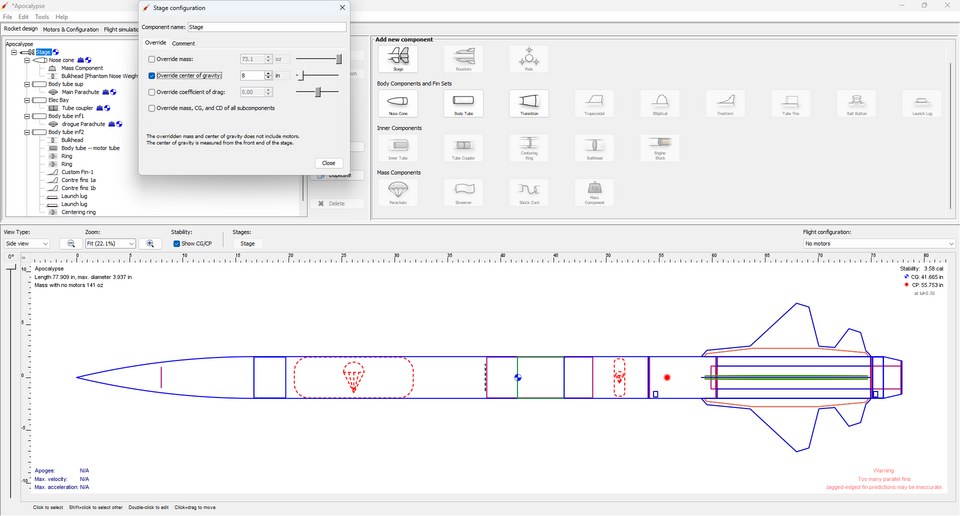This screenshot has width=960, height=516.
Task: Toggle the Show CG/CP checkbox
Action: coord(177,244)
